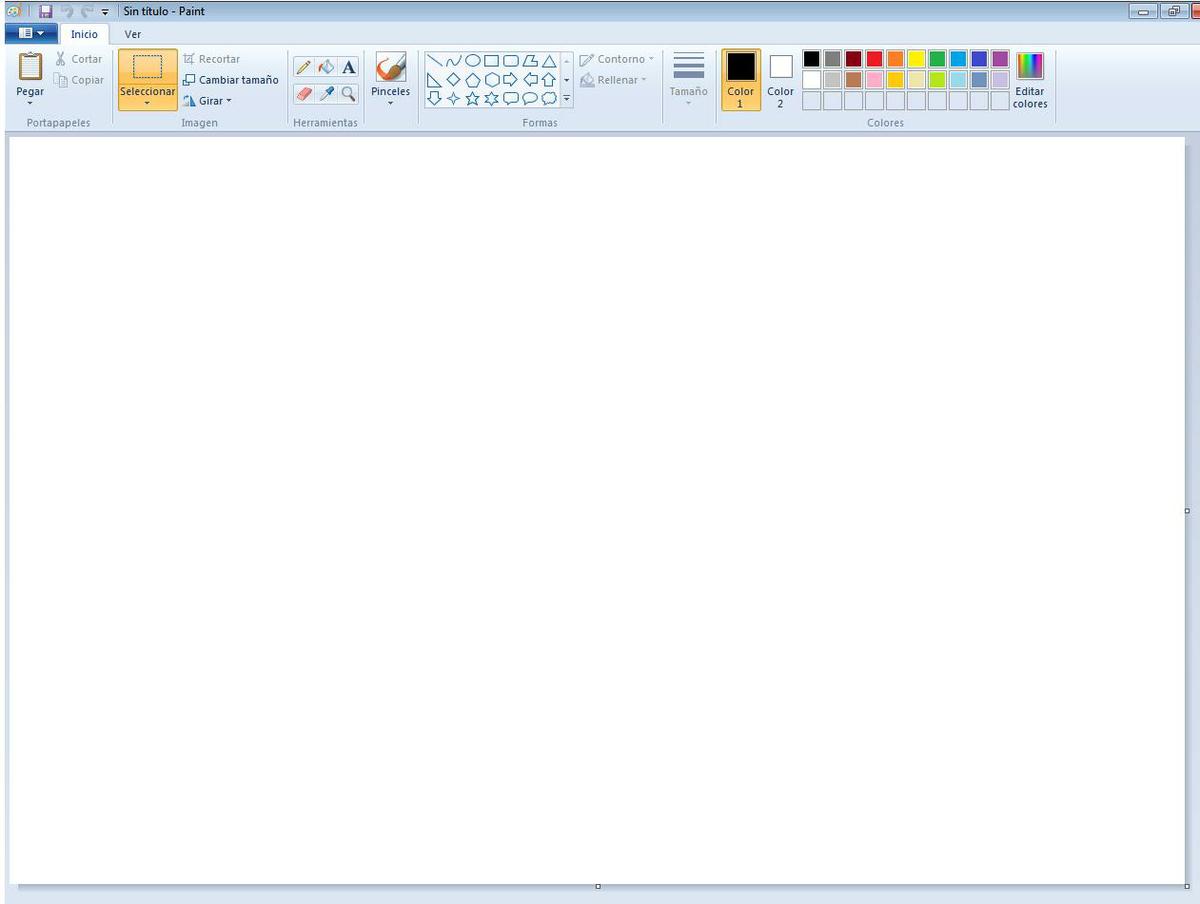Pick the Eraser tool
Viewport: 1200px width, 904px height.
[x=304, y=94]
